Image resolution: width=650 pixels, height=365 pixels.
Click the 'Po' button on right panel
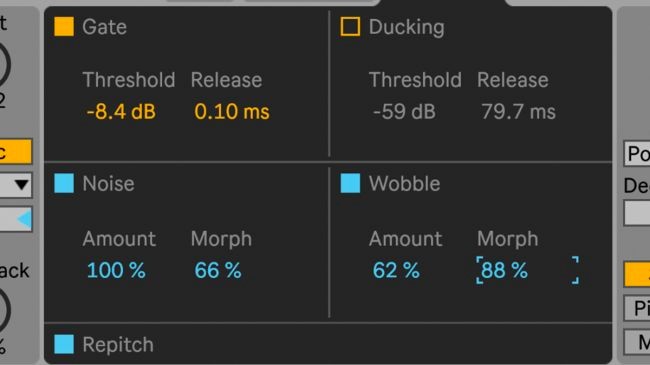pos(637,154)
